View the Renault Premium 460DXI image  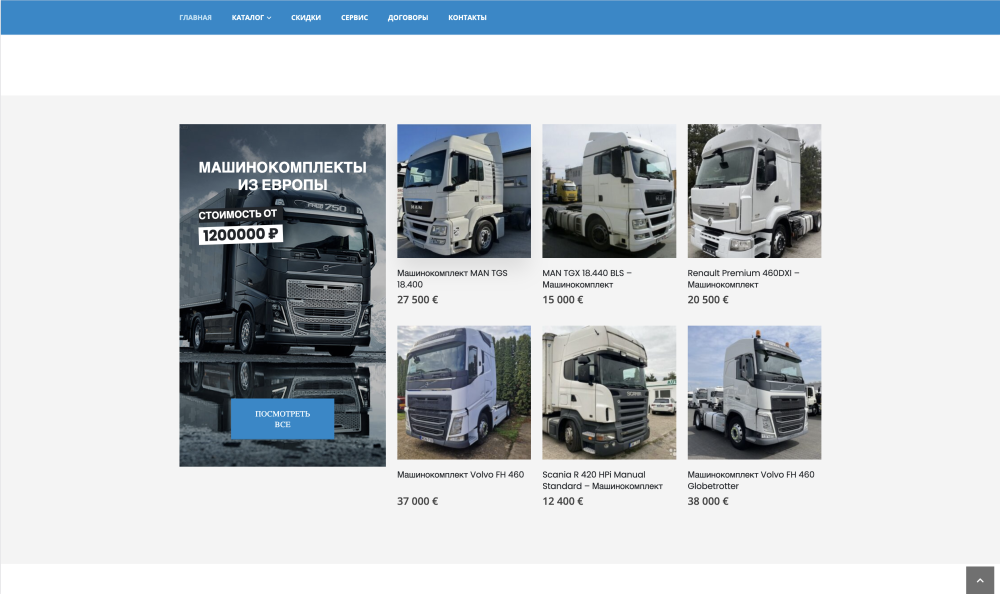tap(754, 191)
